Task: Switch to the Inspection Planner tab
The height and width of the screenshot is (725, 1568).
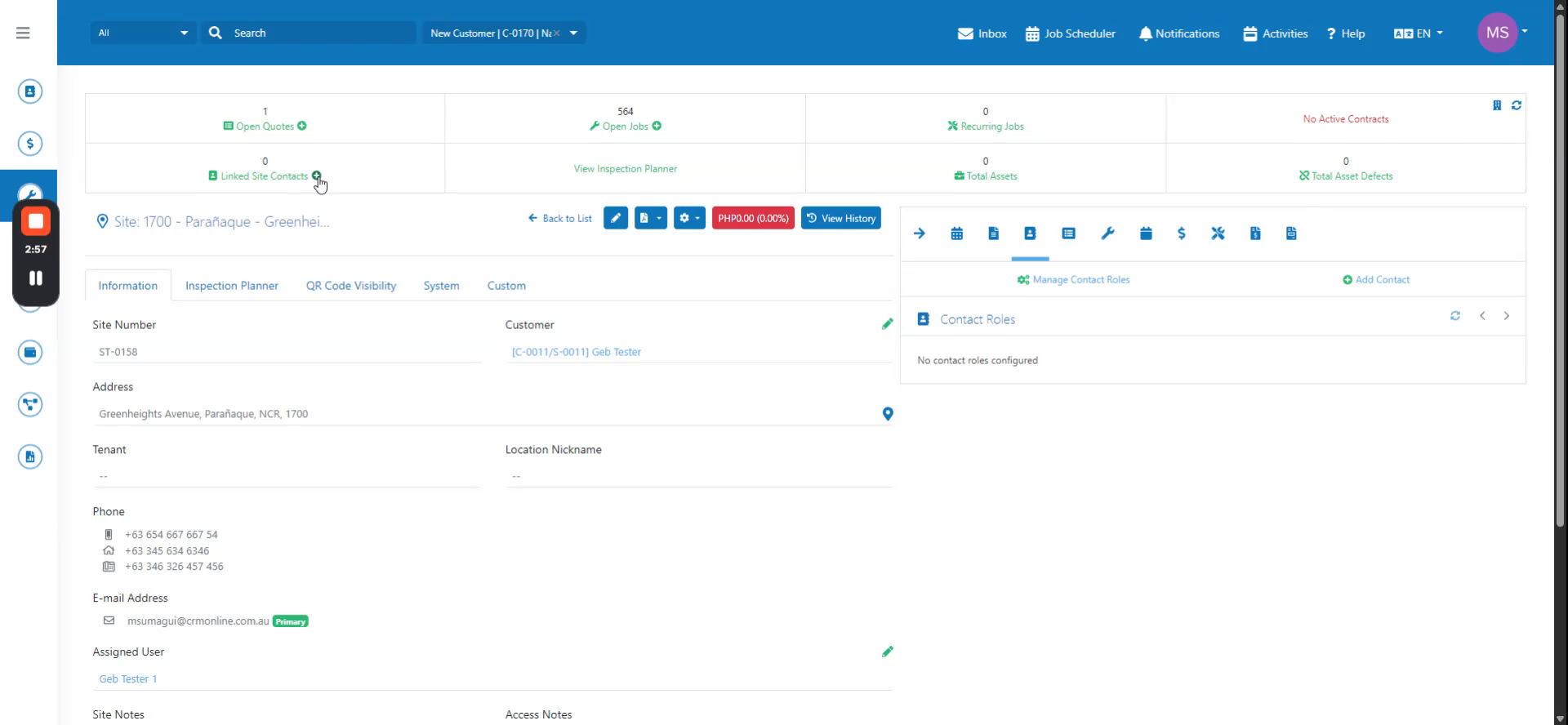Action: [232, 286]
